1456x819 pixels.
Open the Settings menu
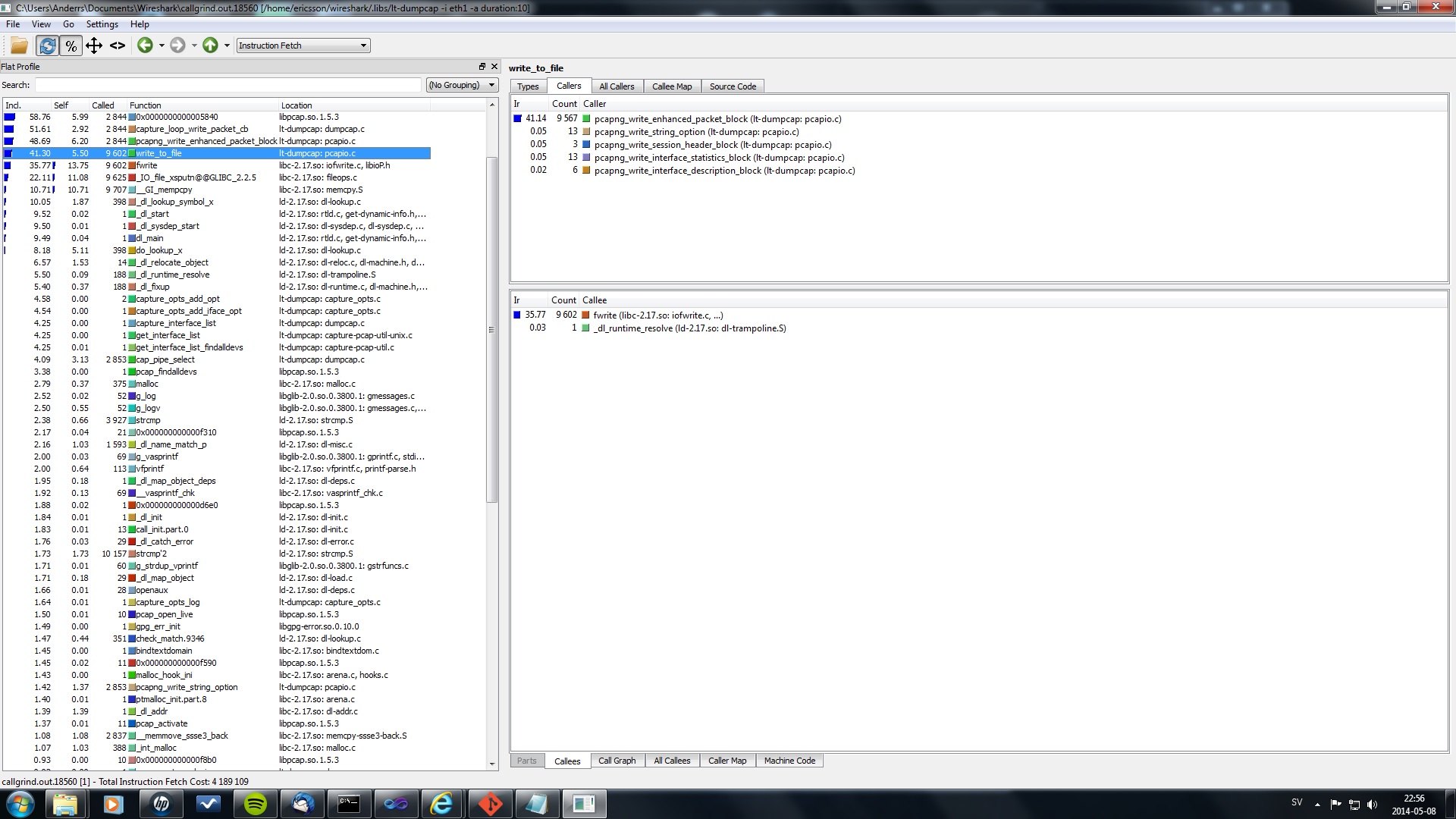[102, 24]
